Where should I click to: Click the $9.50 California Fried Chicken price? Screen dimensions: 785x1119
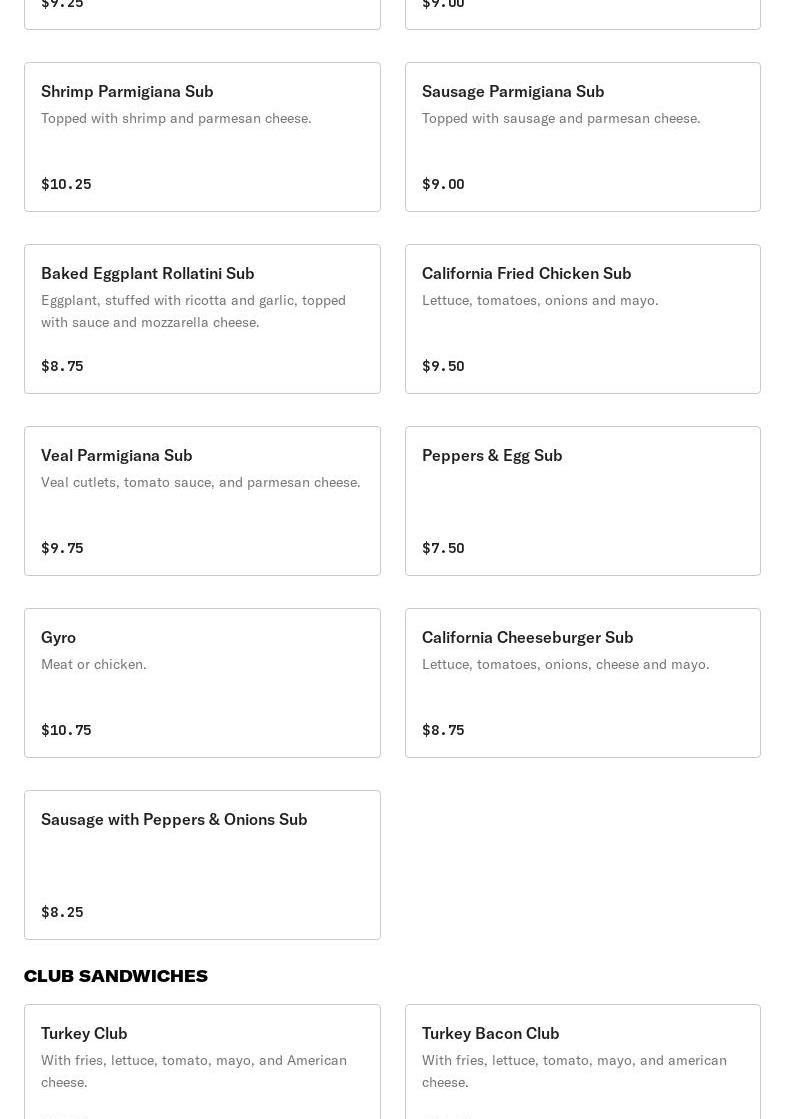coord(443,366)
